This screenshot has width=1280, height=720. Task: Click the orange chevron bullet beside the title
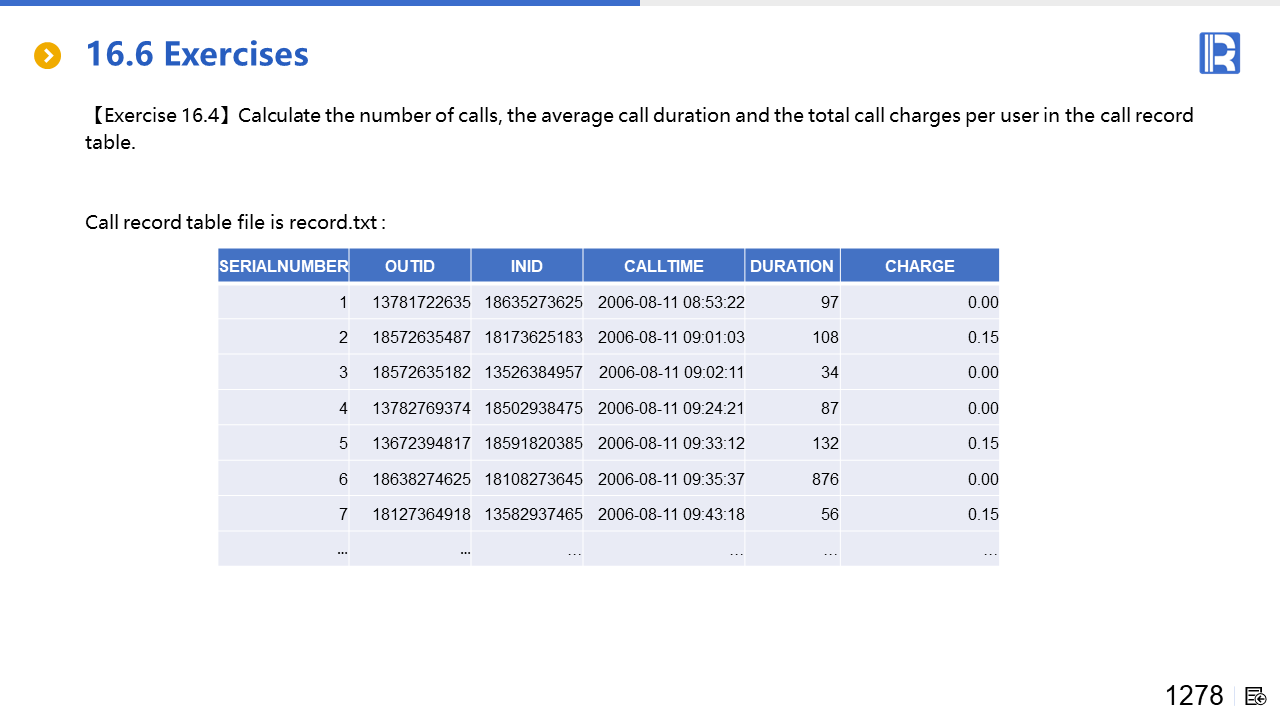coord(48,56)
